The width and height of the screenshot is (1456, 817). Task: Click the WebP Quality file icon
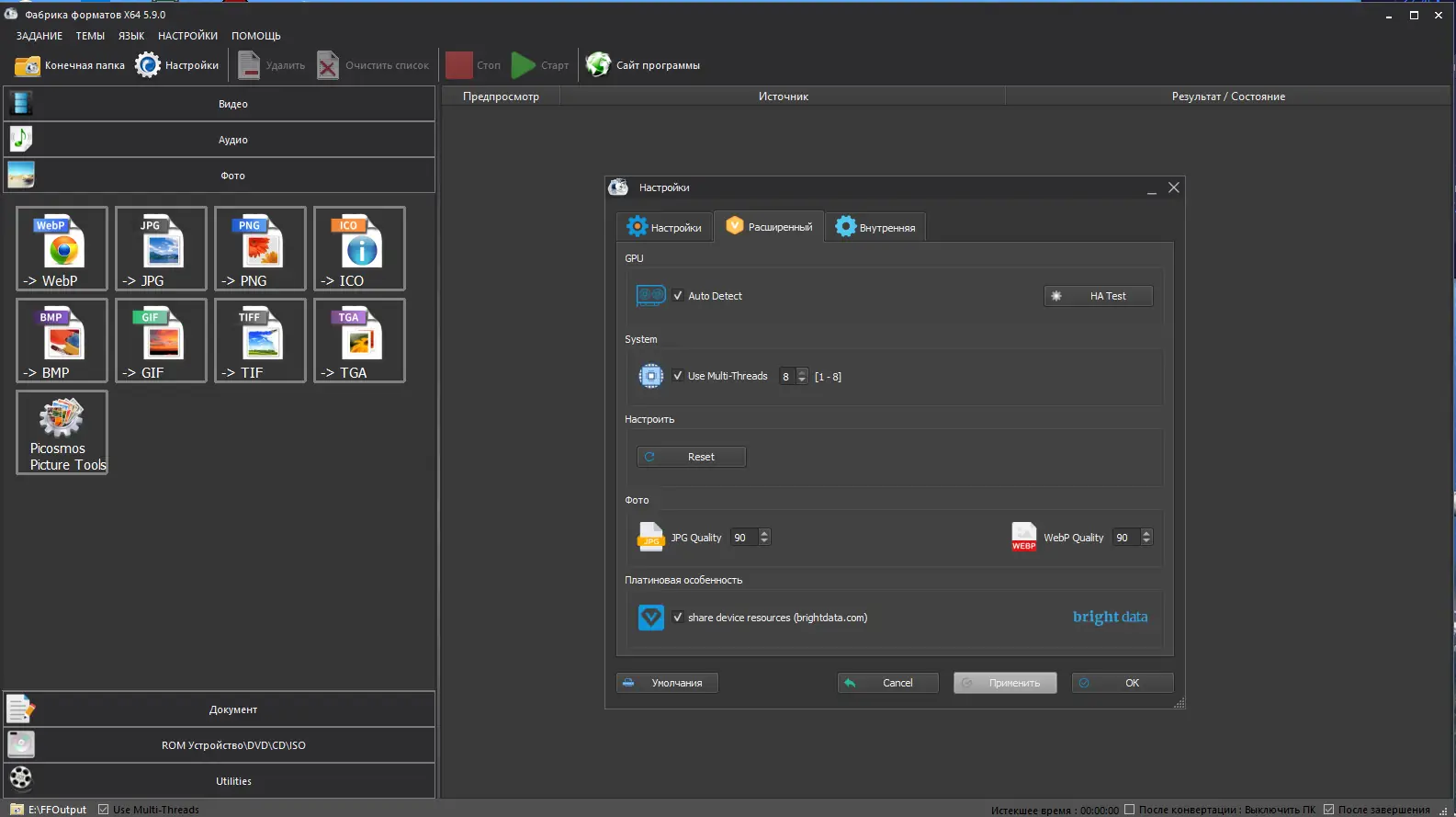pyautogui.click(x=1024, y=537)
